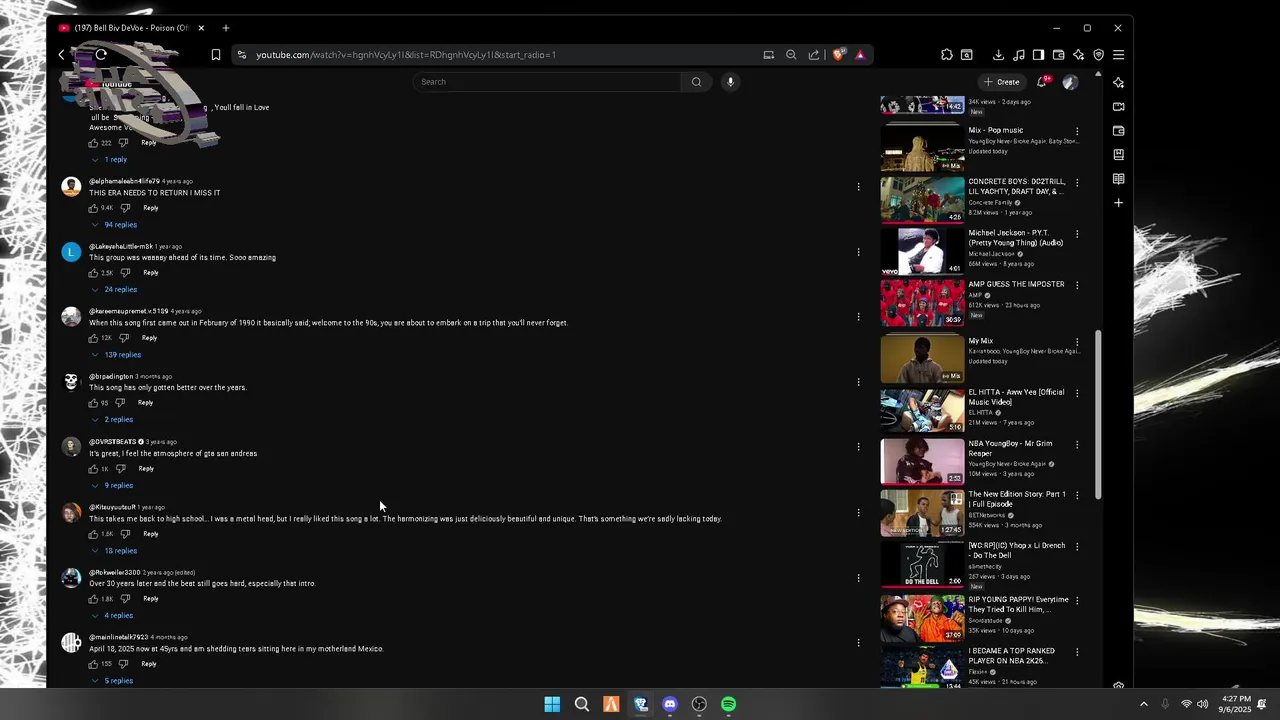Open site settings icon in address bar
Image resolution: width=1280 pixels, height=720 pixels.
click(241, 55)
